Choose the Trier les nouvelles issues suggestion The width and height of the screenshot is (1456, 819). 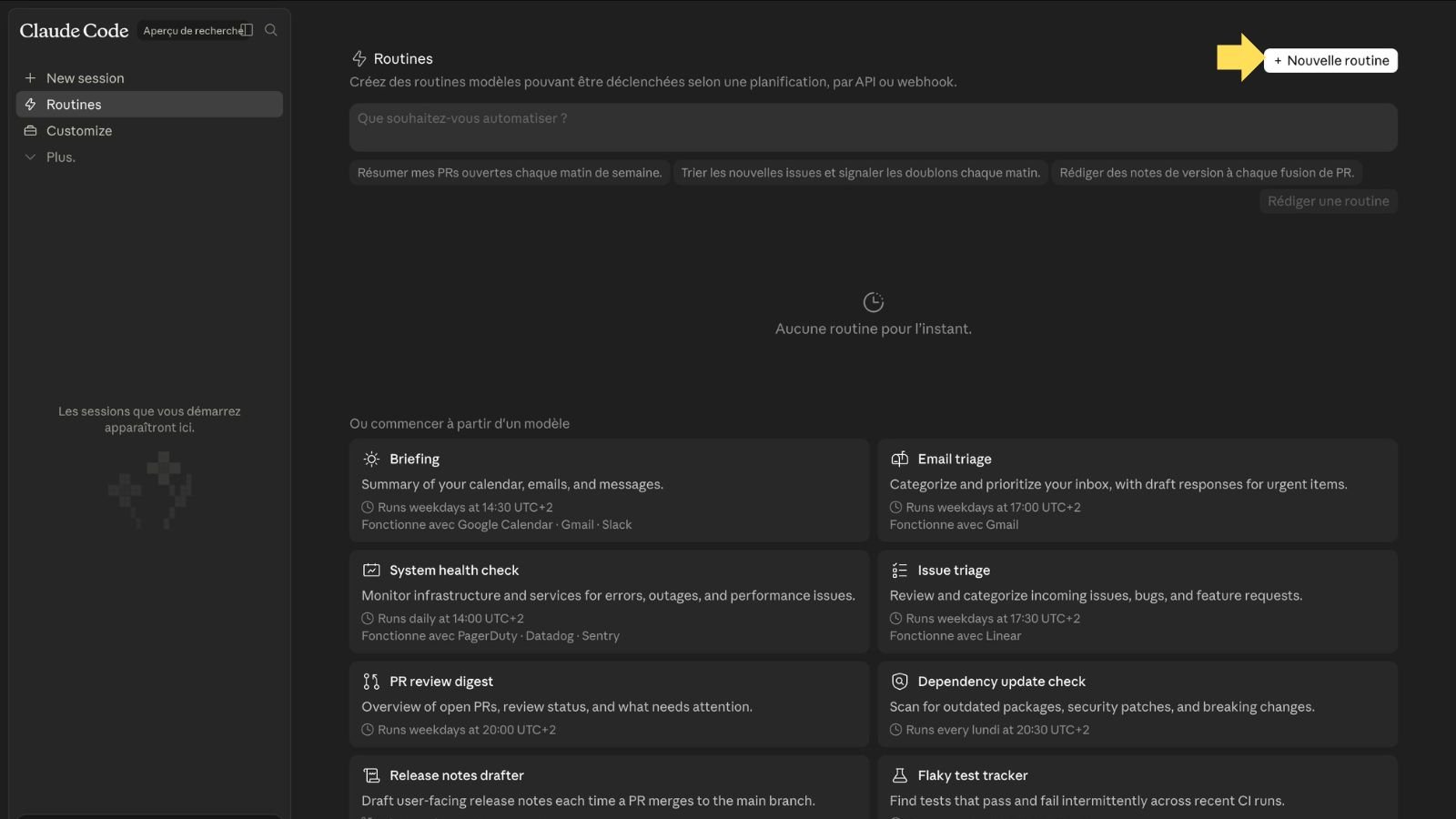tap(861, 173)
